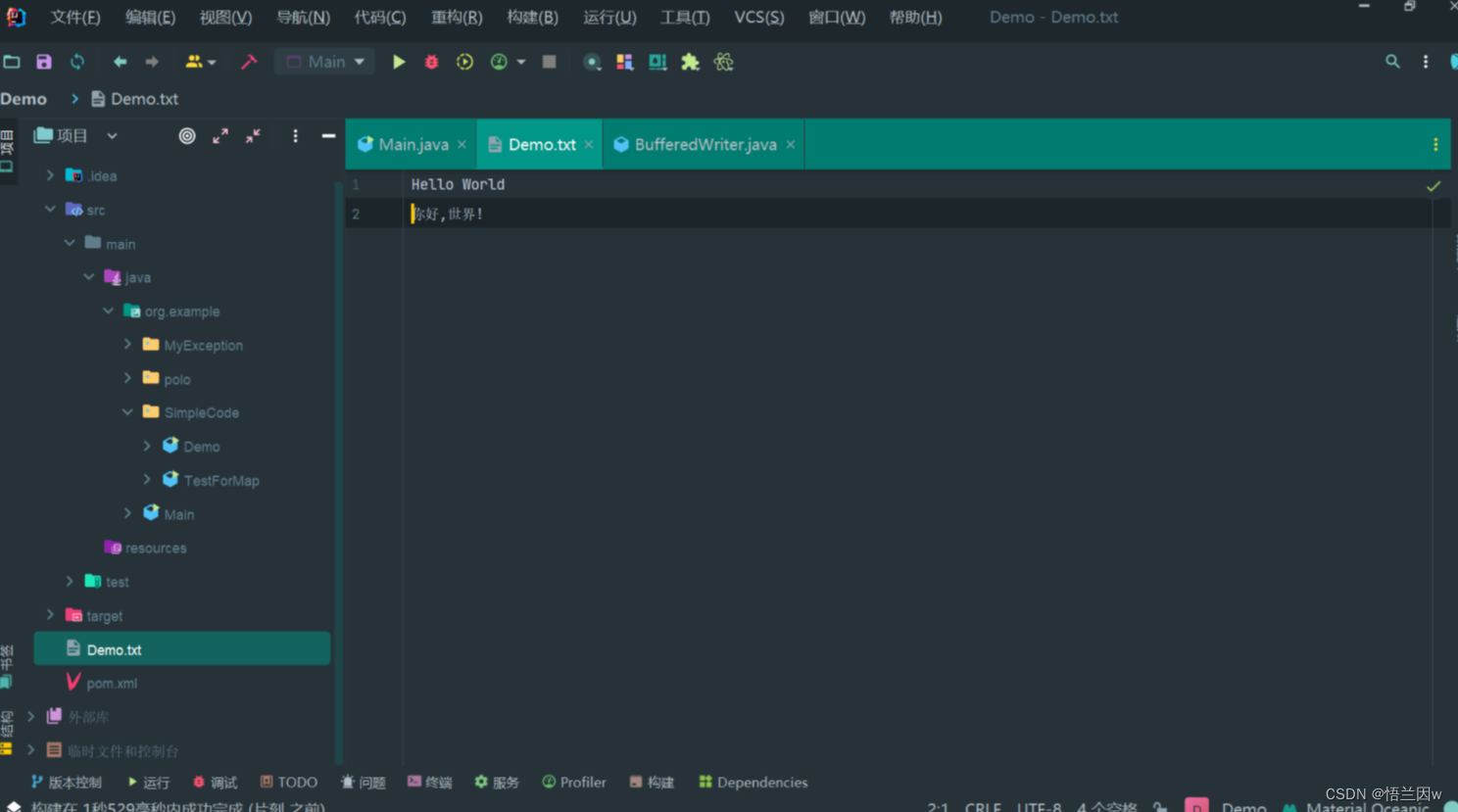1458x812 pixels.
Task: Open the 编辑(E) menu
Action: click(150, 18)
